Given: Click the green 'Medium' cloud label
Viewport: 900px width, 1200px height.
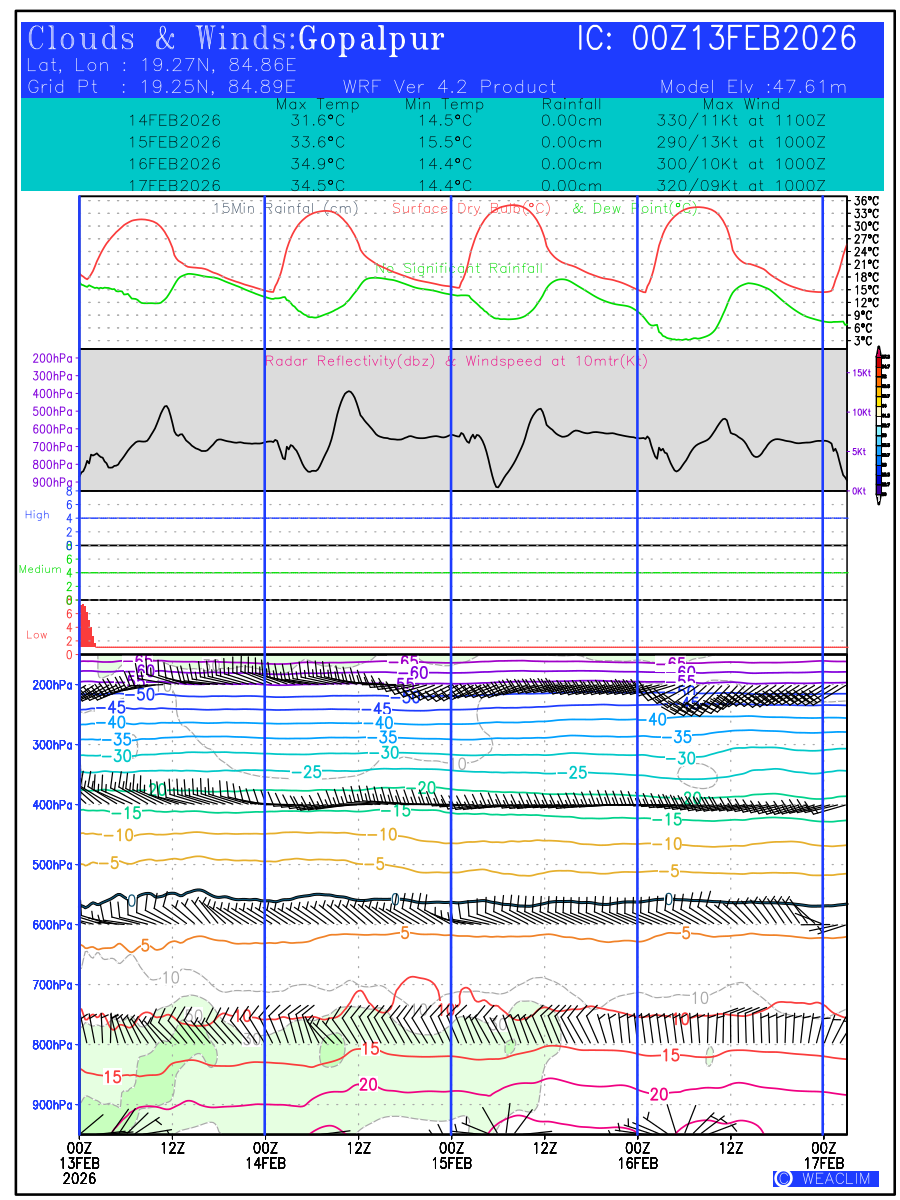Looking at the screenshot, I should (x=40, y=570).
